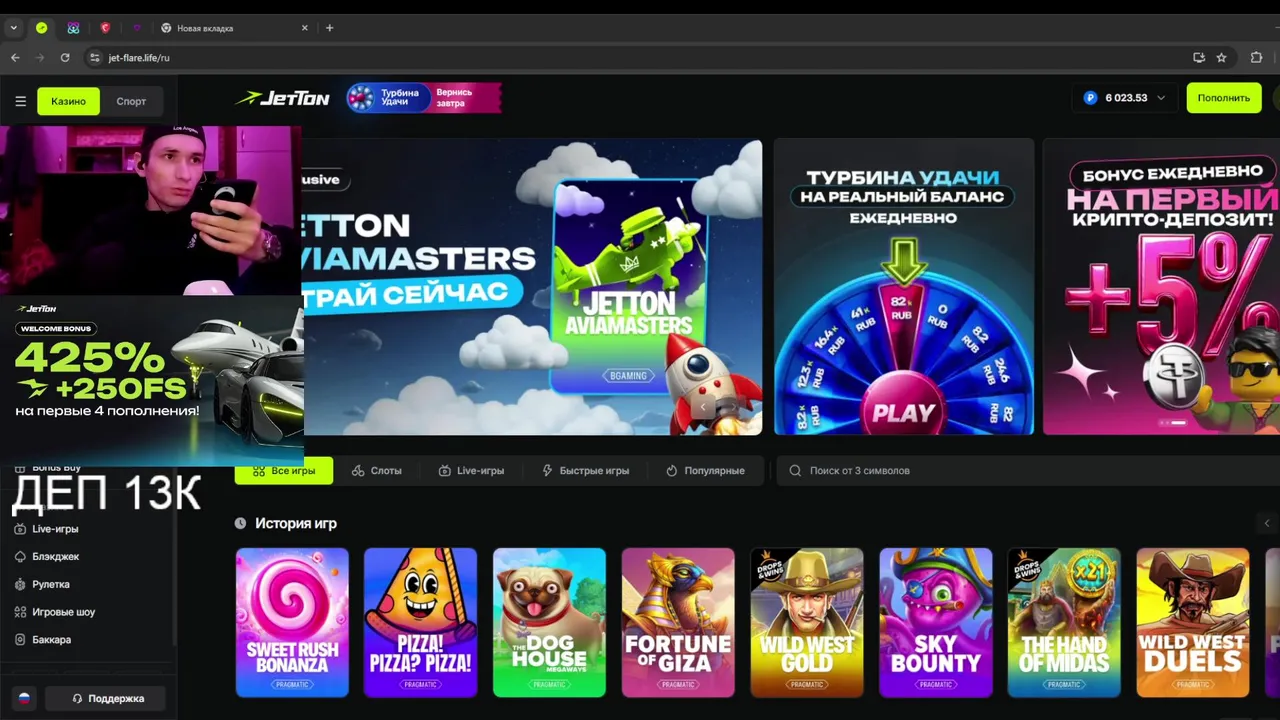1280x720 pixels.
Task: Open The Dog House Megaways game
Action: click(549, 622)
